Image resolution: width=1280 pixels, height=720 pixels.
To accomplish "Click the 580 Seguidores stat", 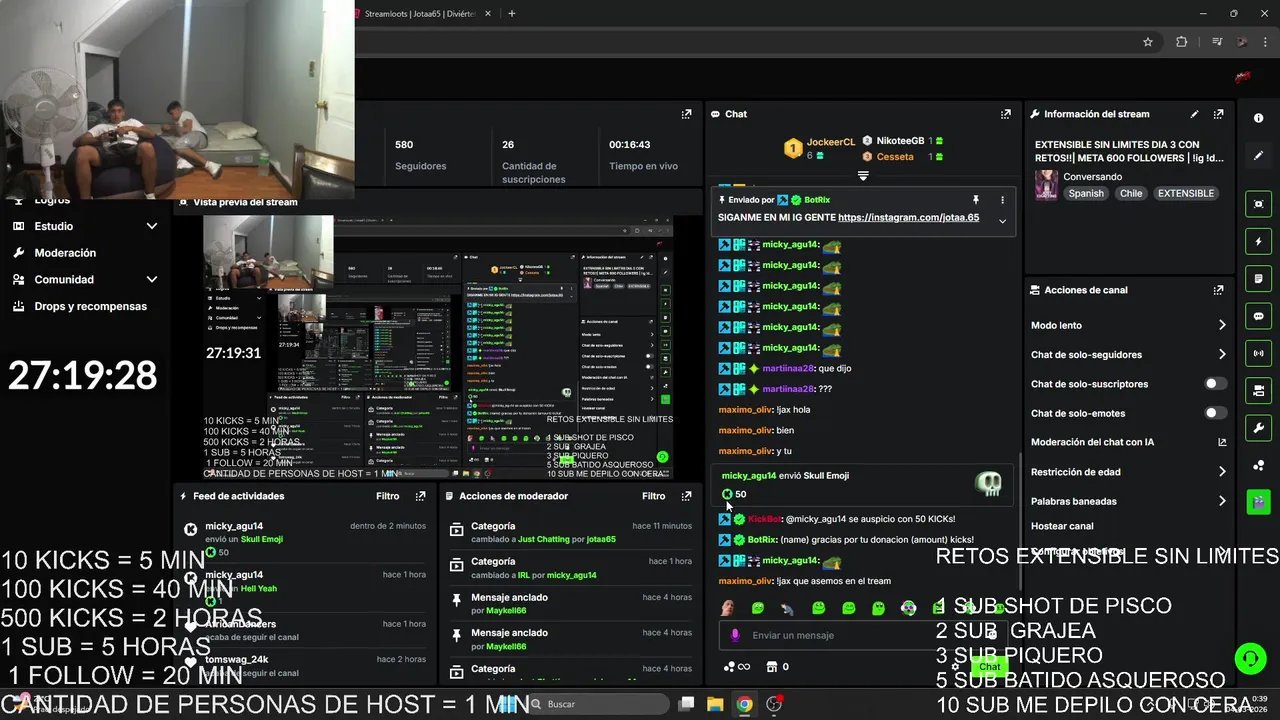I will tap(420, 155).
